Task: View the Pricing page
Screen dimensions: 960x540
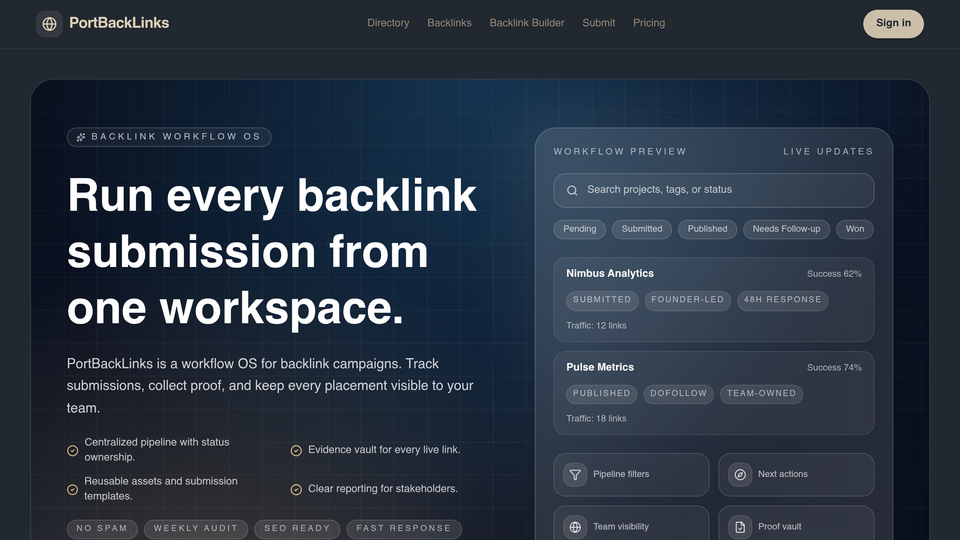Action: pyautogui.click(x=649, y=23)
